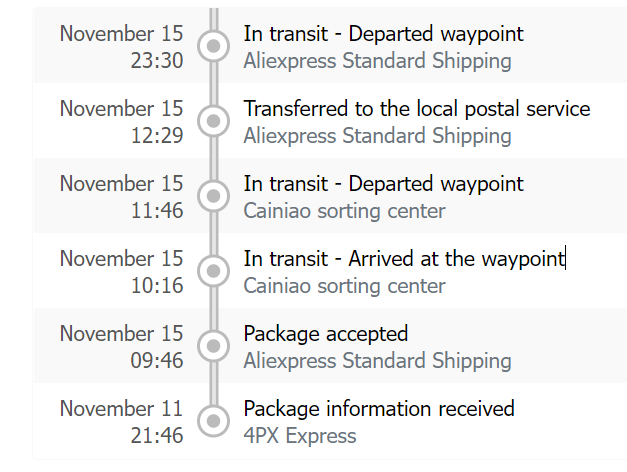Open the 'Package information received' event
This screenshot has height=472, width=627.
379,409
